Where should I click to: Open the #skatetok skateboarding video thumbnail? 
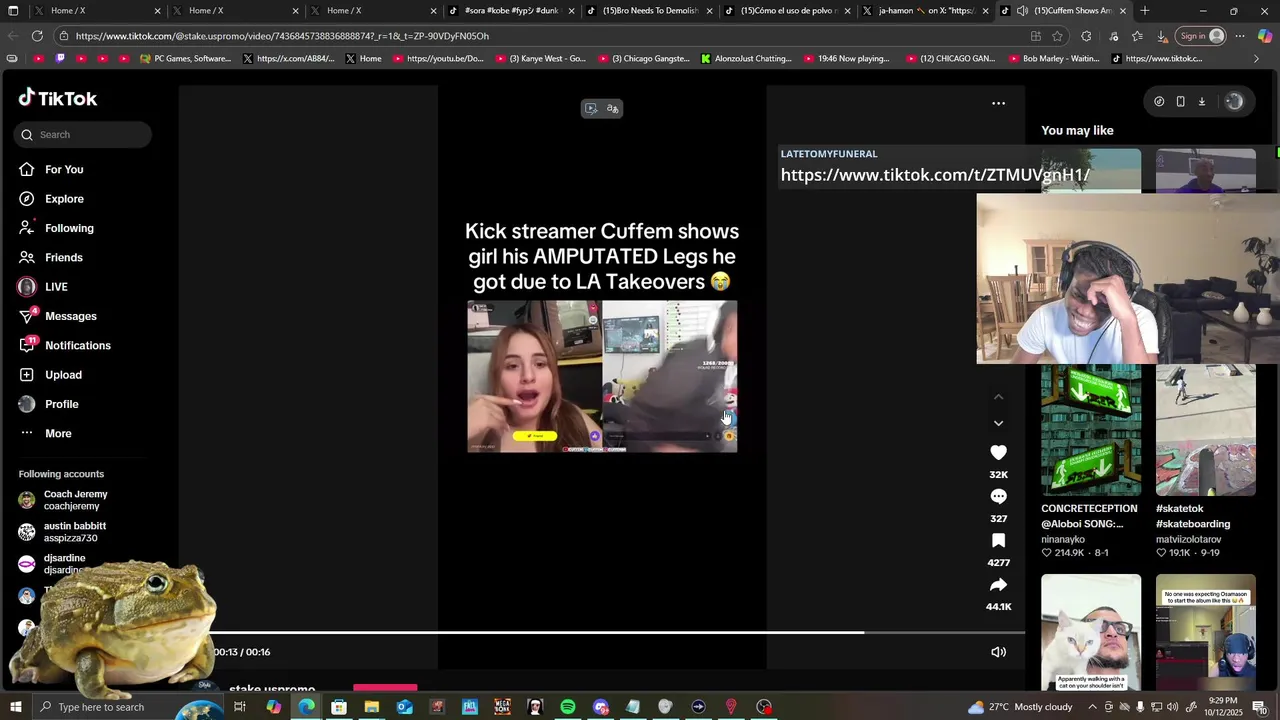(x=1206, y=430)
